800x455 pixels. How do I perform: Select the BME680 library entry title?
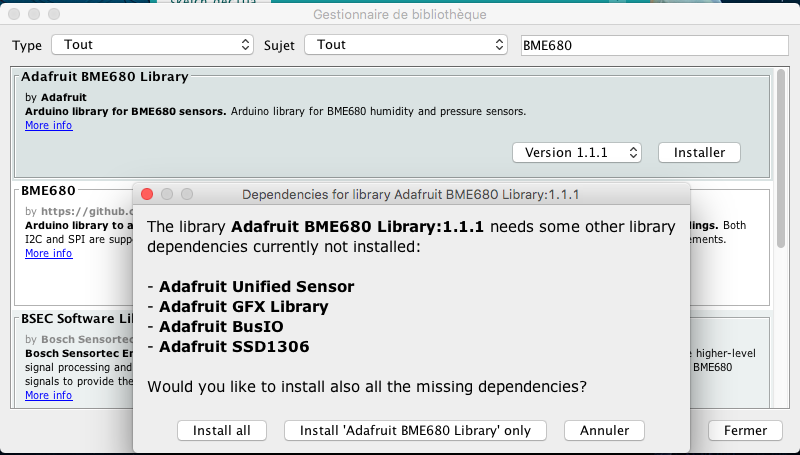tap(48, 189)
